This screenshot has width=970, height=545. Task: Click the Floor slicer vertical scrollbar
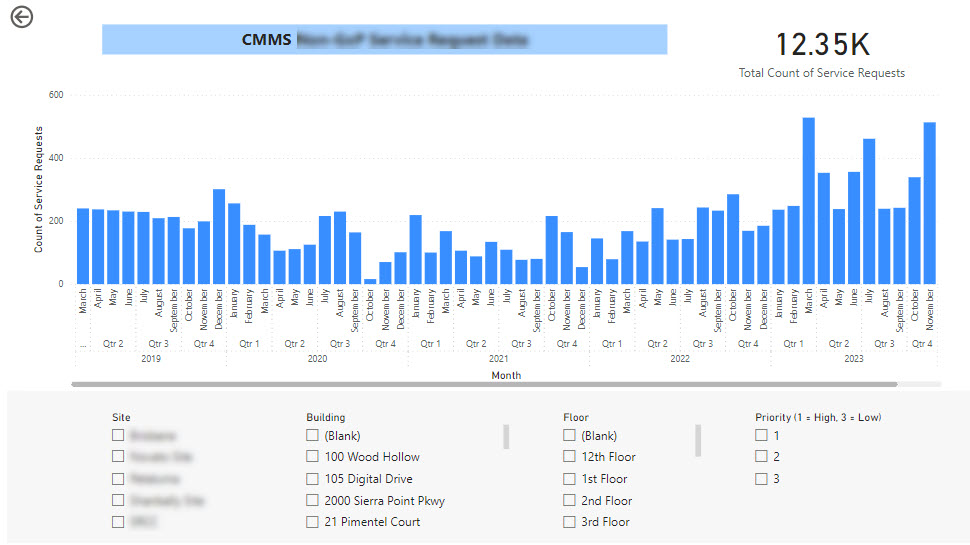click(x=698, y=439)
